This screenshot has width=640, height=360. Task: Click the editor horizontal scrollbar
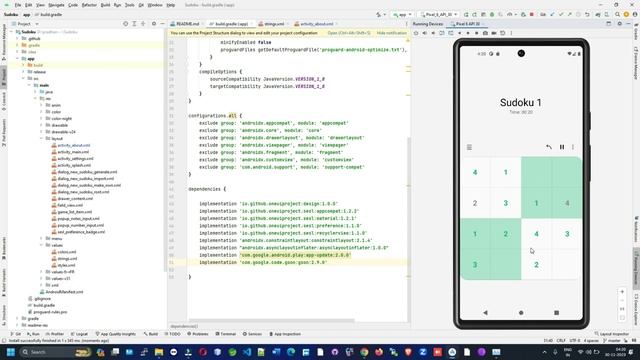tap(271, 321)
